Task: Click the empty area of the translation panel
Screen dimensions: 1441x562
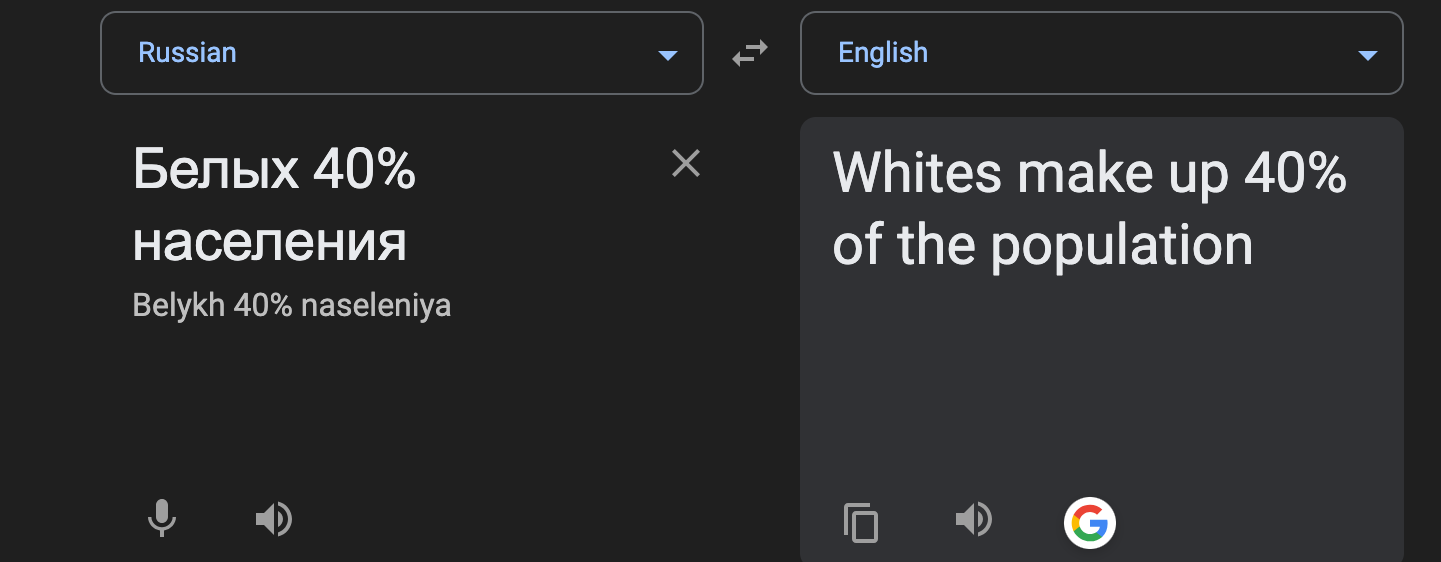Action: click(1100, 380)
